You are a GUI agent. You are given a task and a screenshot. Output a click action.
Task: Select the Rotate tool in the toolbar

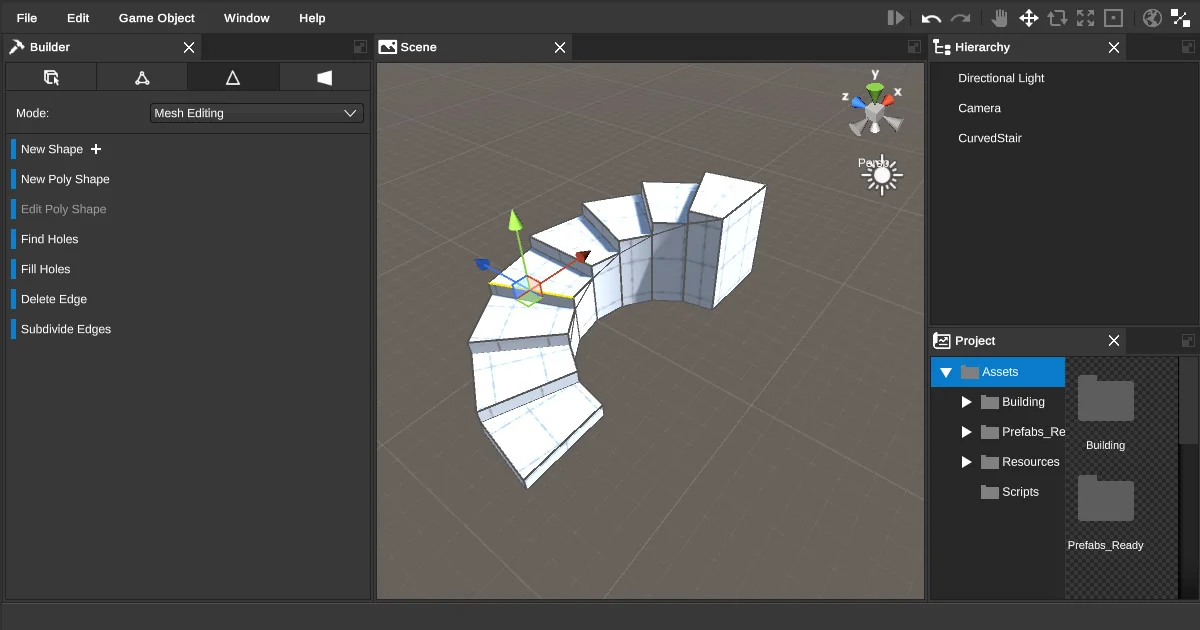coord(1056,17)
